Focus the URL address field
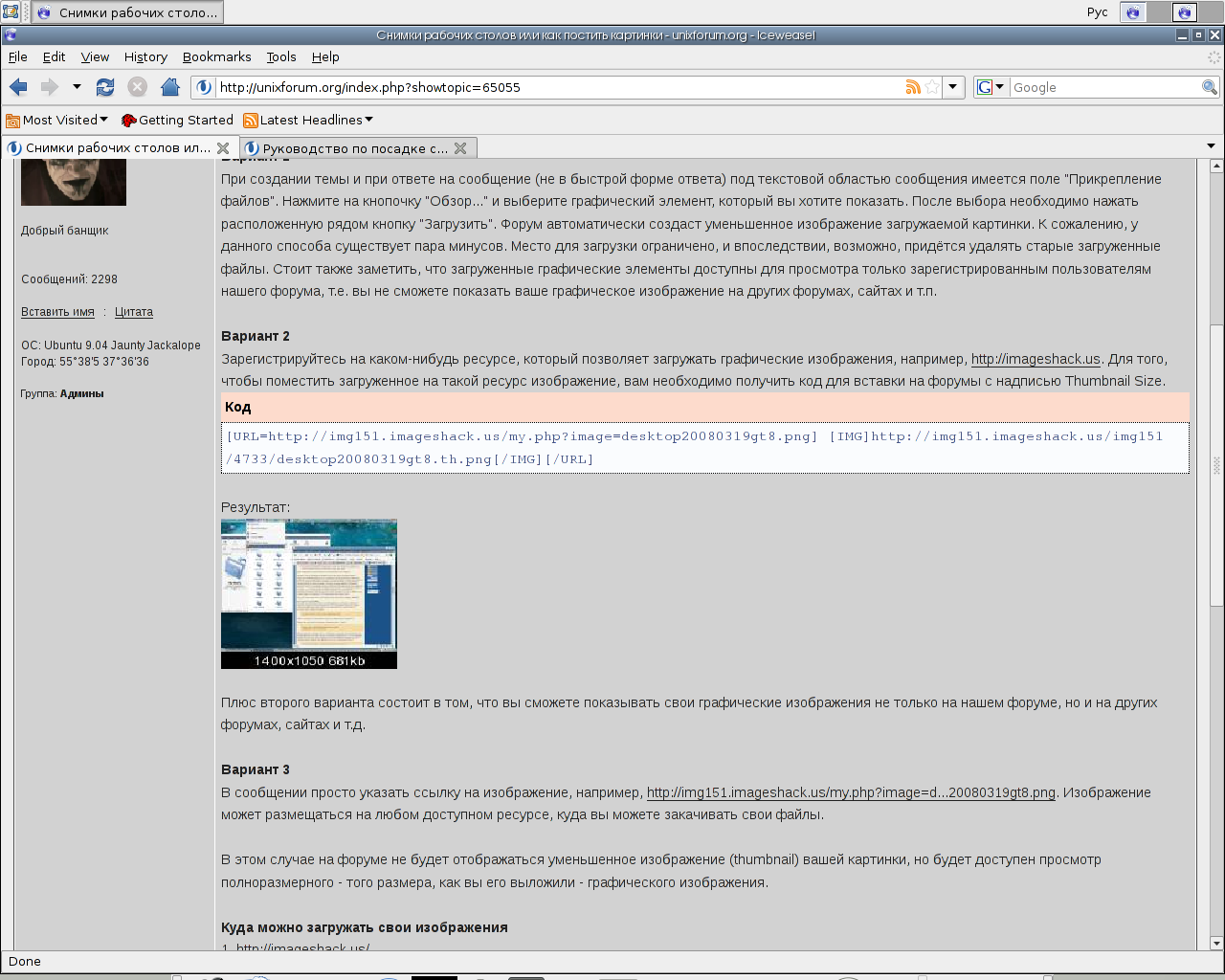The height and width of the screenshot is (980, 1225). [560, 87]
